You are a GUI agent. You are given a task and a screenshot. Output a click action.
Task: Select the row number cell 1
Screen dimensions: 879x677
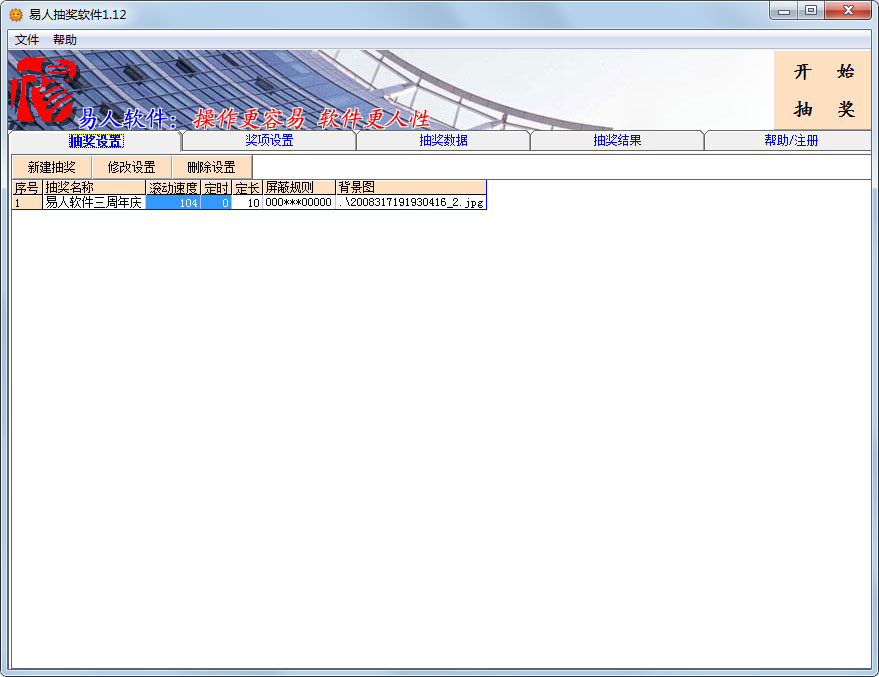tap(27, 202)
